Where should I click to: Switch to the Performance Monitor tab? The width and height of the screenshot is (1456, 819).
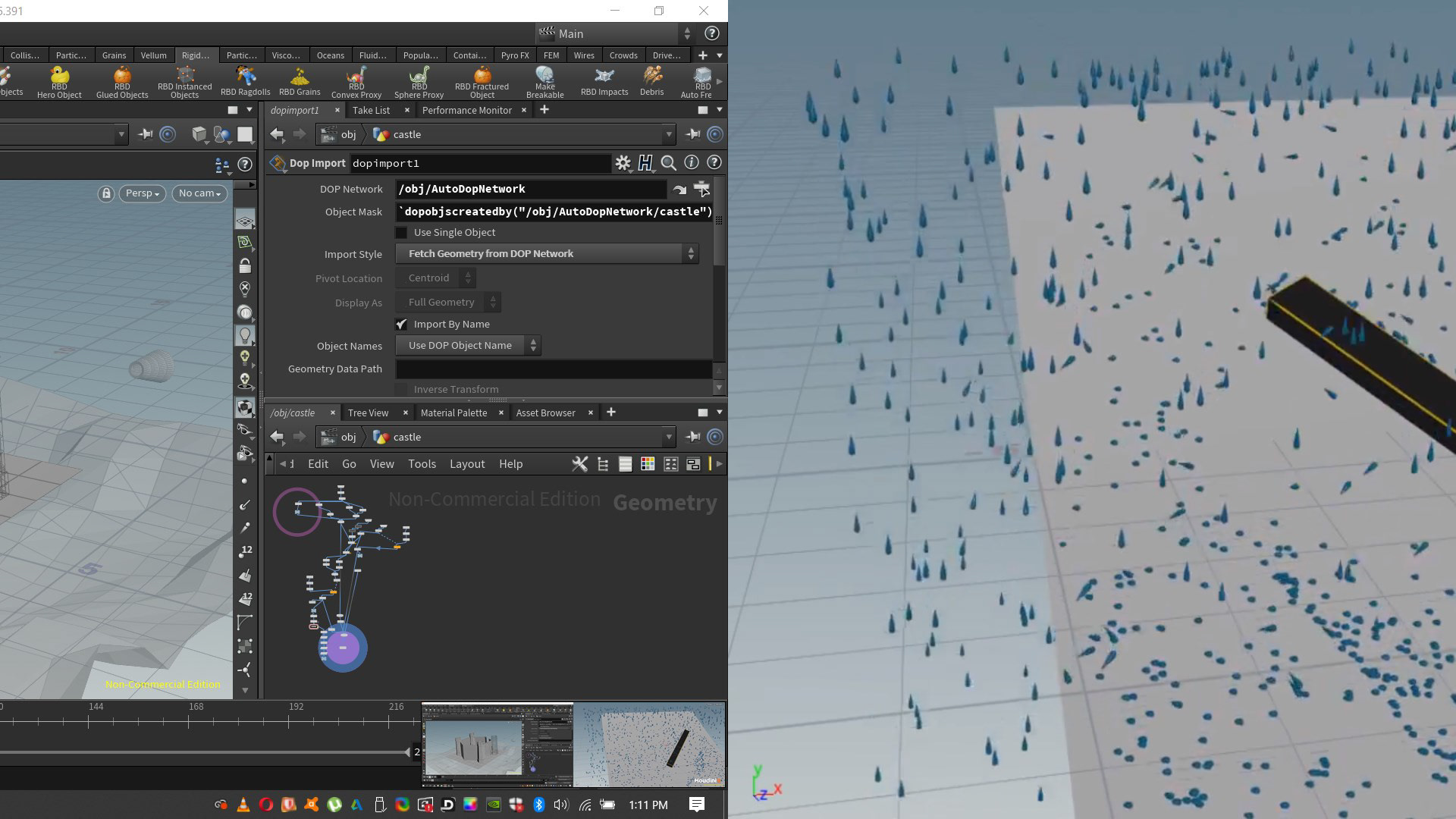[x=466, y=111]
